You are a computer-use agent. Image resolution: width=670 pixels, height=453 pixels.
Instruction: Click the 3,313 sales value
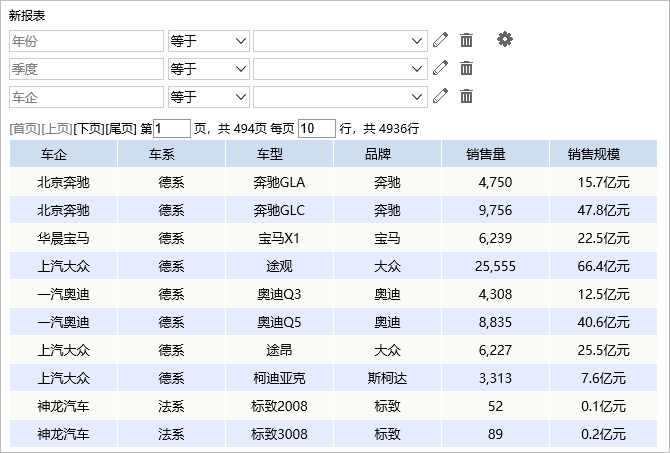pos(495,378)
